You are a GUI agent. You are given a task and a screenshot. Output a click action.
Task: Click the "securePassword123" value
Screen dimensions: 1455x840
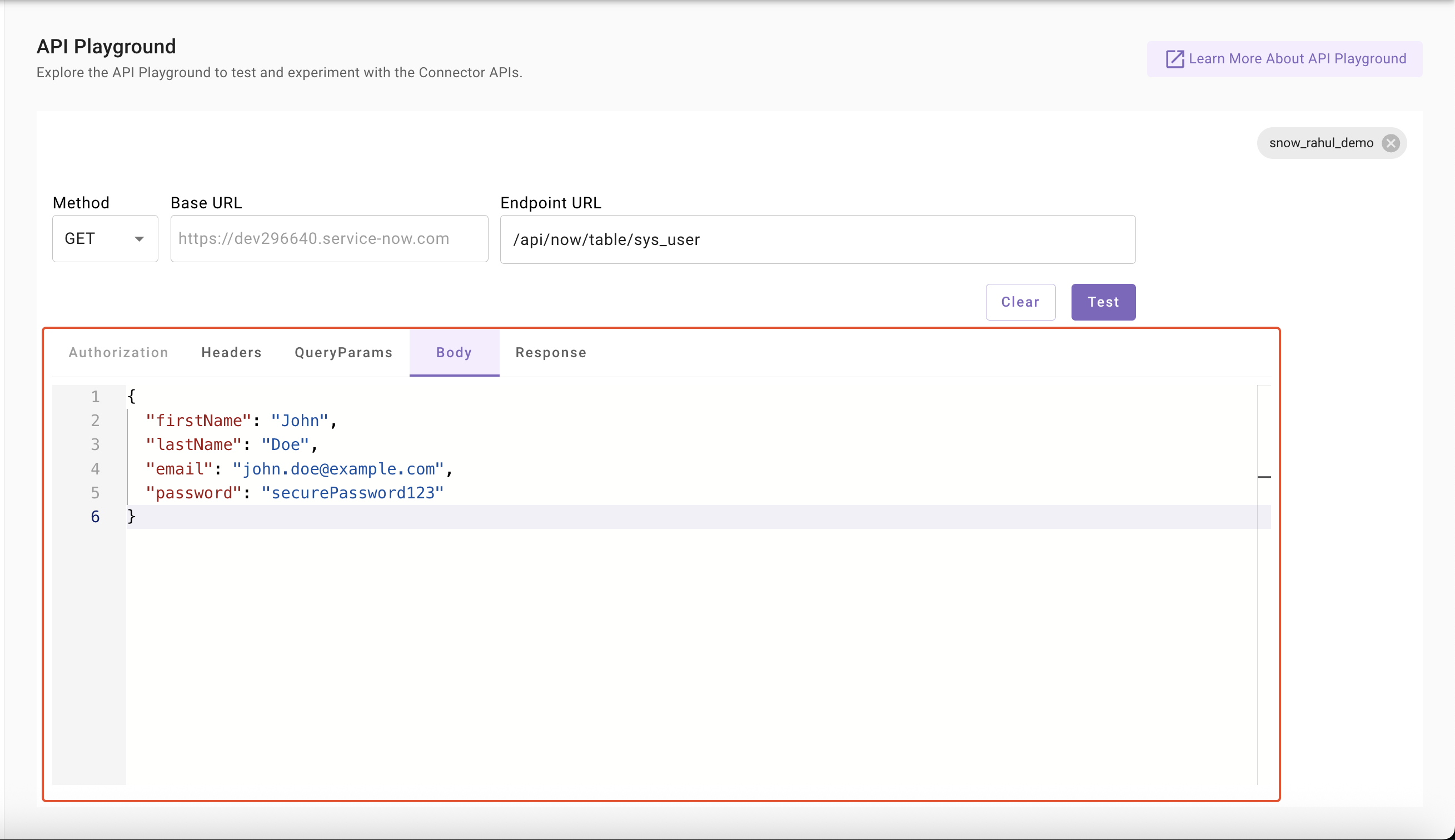[353, 493]
